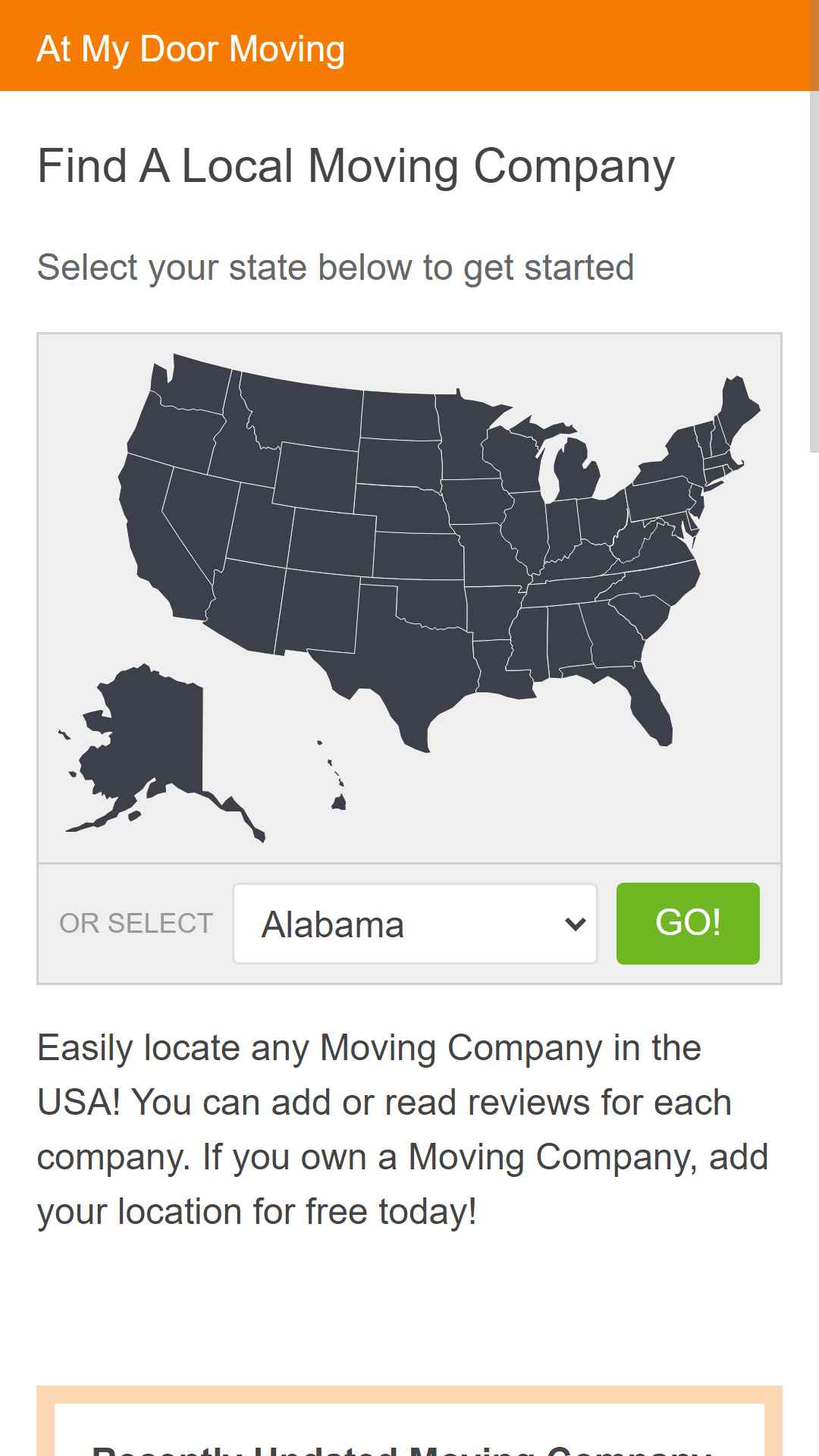Viewport: 819px width, 1456px height.
Task: Open the Alabama state dropdown
Action: tap(415, 924)
